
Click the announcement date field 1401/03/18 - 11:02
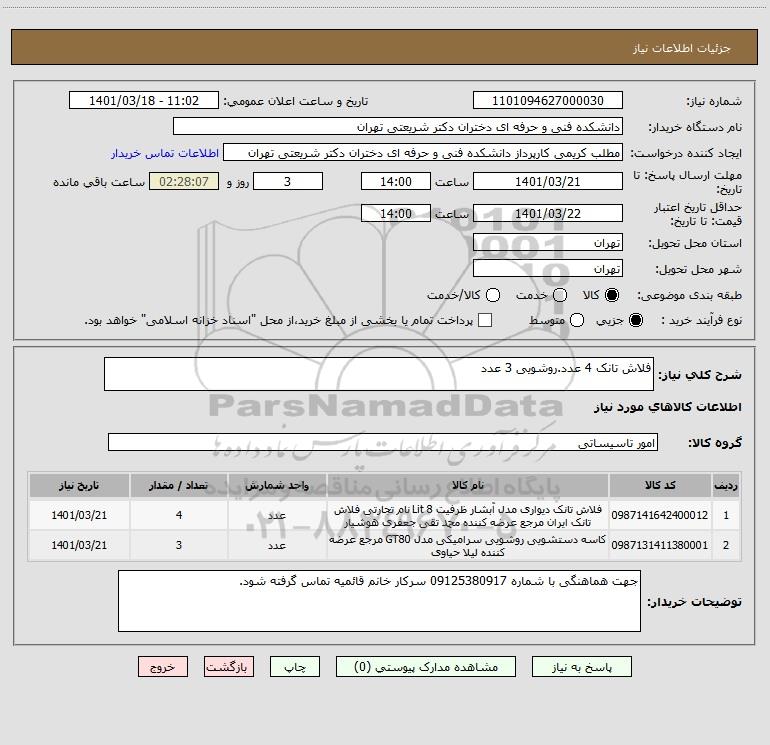coord(144,100)
